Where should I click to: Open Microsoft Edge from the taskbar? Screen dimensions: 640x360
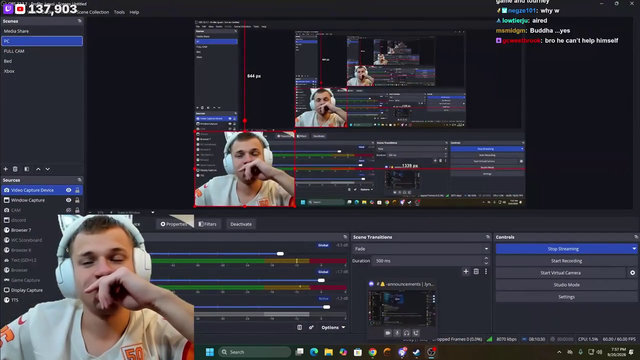coord(314,352)
